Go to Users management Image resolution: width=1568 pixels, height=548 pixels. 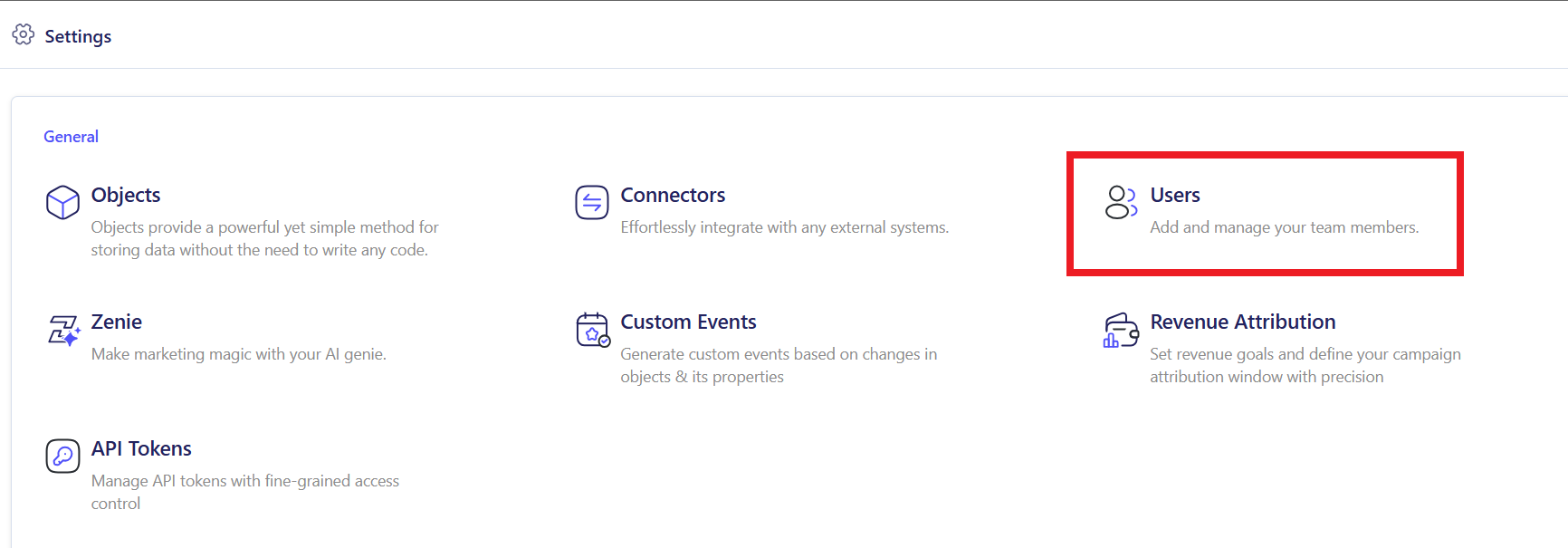1175,195
